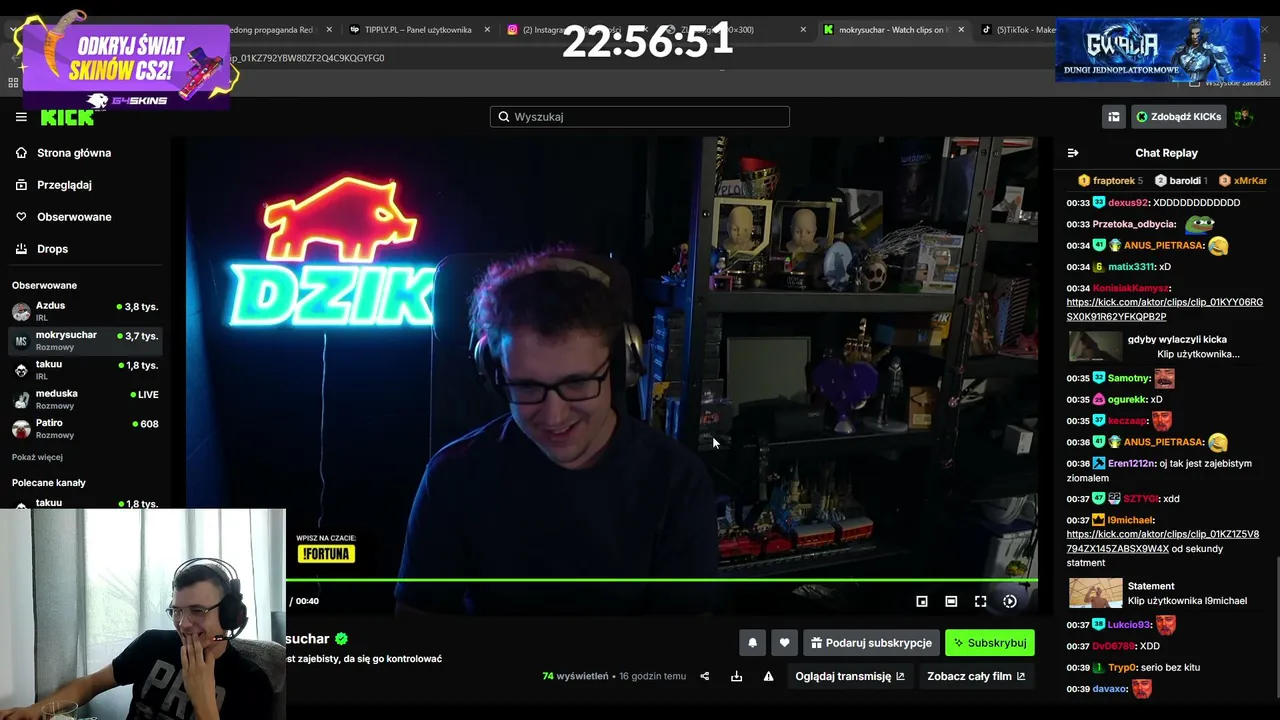Image resolution: width=1280 pixels, height=720 pixels.
Task: Click the Zdobądź KICKs button
Action: click(1178, 117)
